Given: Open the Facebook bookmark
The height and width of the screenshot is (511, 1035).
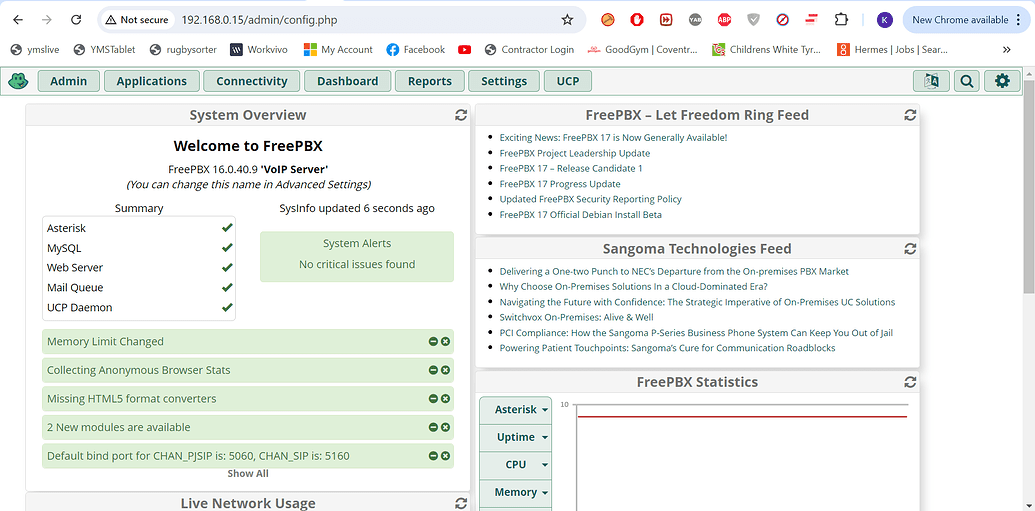Looking at the screenshot, I should (x=416, y=50).
